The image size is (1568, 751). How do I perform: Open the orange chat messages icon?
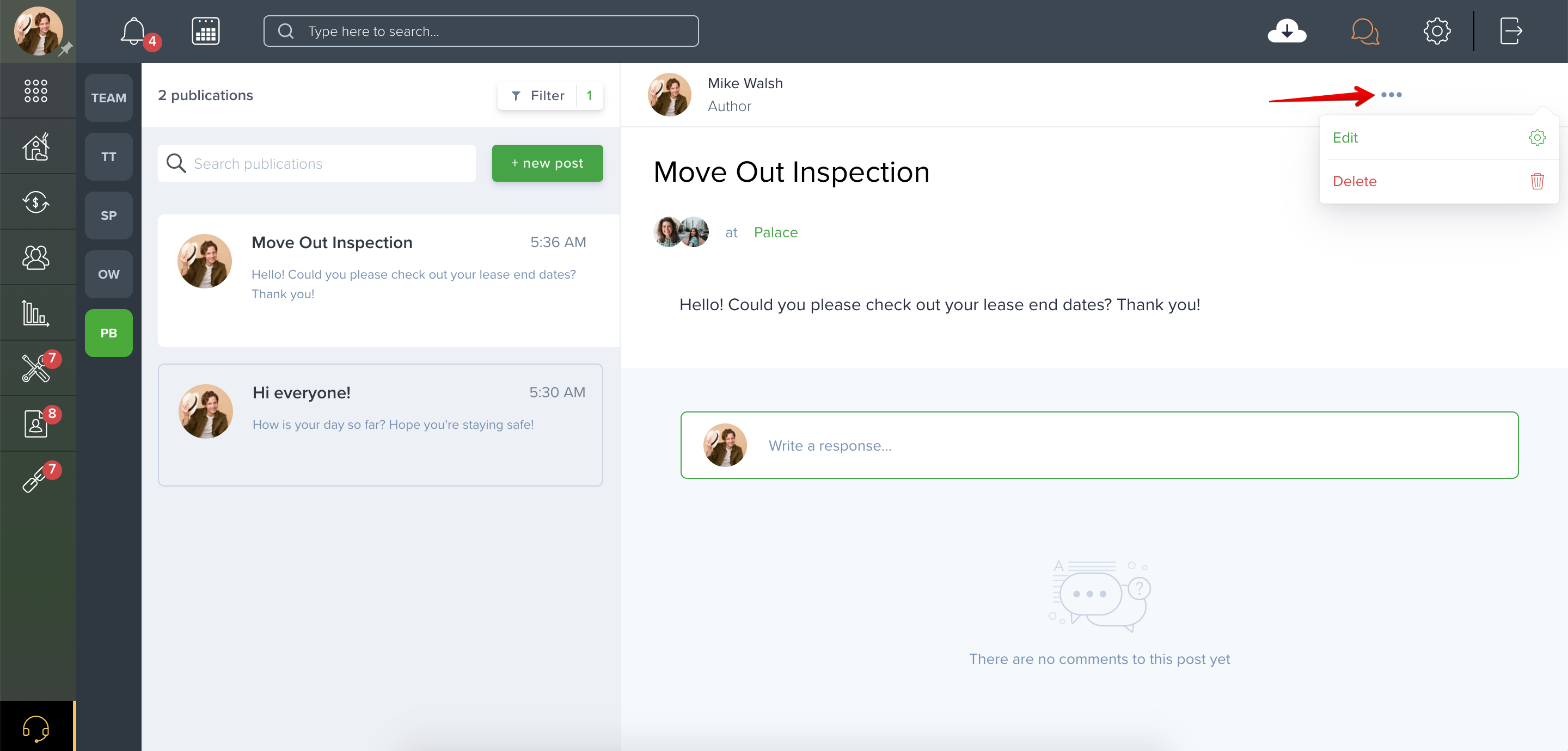pos(1365,31)
